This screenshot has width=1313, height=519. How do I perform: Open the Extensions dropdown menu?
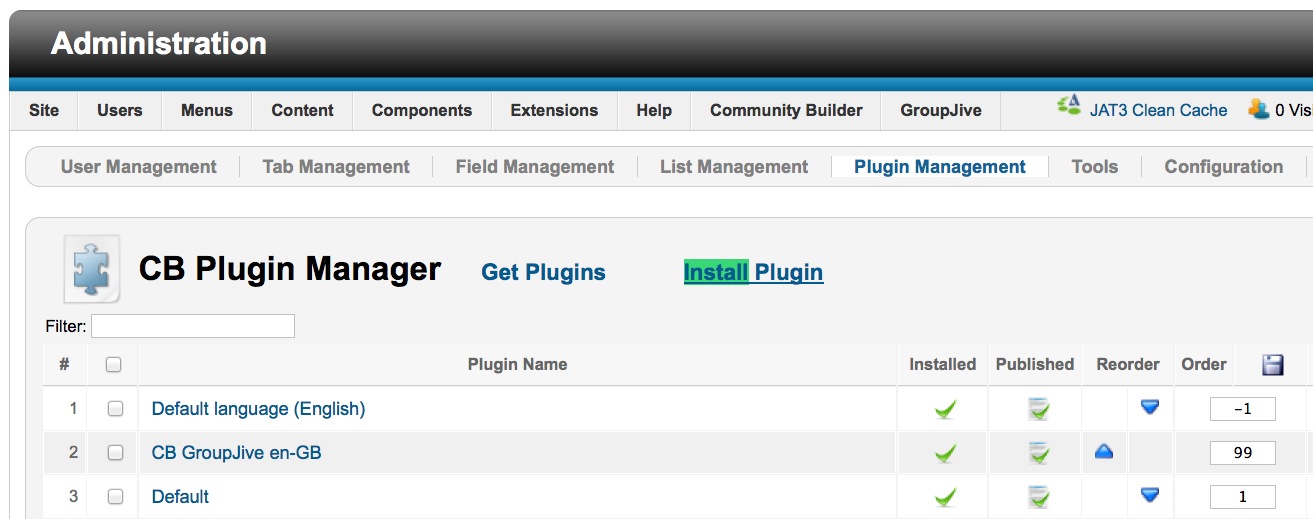pos(554,110)
